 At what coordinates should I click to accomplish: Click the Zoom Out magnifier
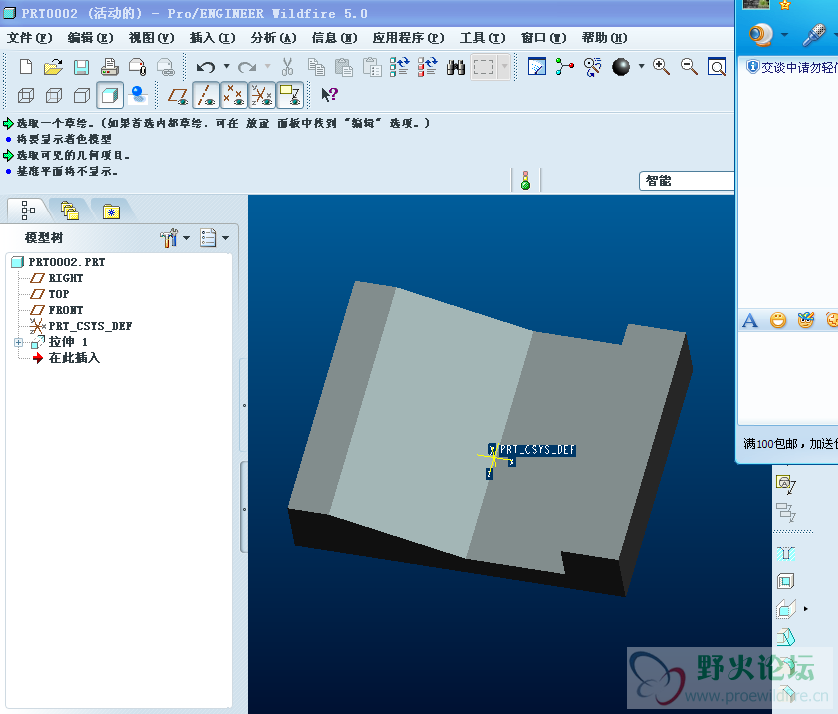coord(689,67)
